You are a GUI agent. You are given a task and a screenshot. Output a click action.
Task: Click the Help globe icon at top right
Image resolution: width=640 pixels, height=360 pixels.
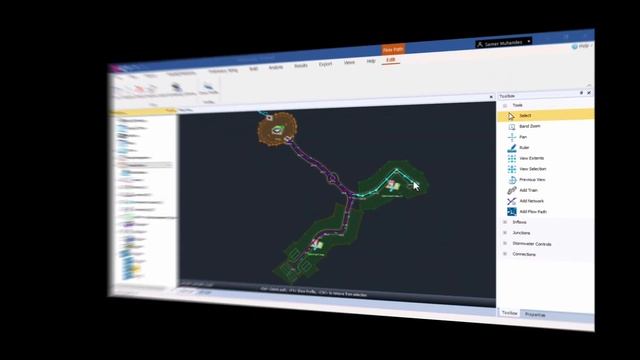point(575,47)
